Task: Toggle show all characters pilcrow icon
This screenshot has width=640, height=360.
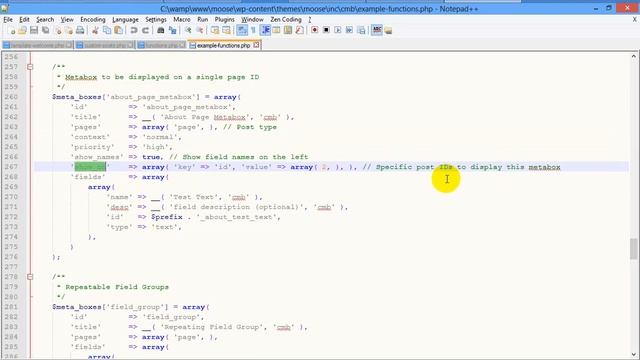Action: tap(253, 31)
